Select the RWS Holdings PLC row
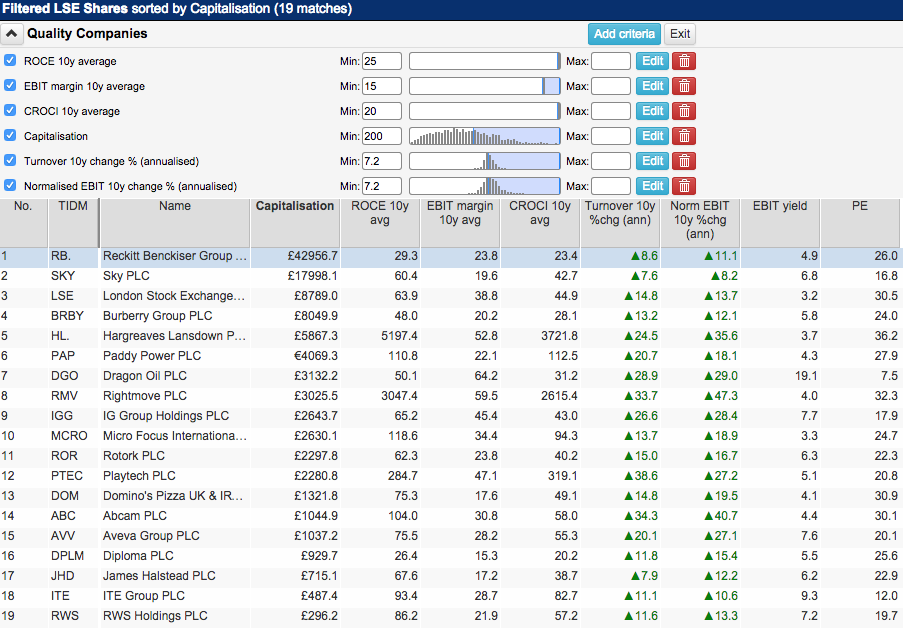This screenshot has height=630, width=903. point(450,616)
